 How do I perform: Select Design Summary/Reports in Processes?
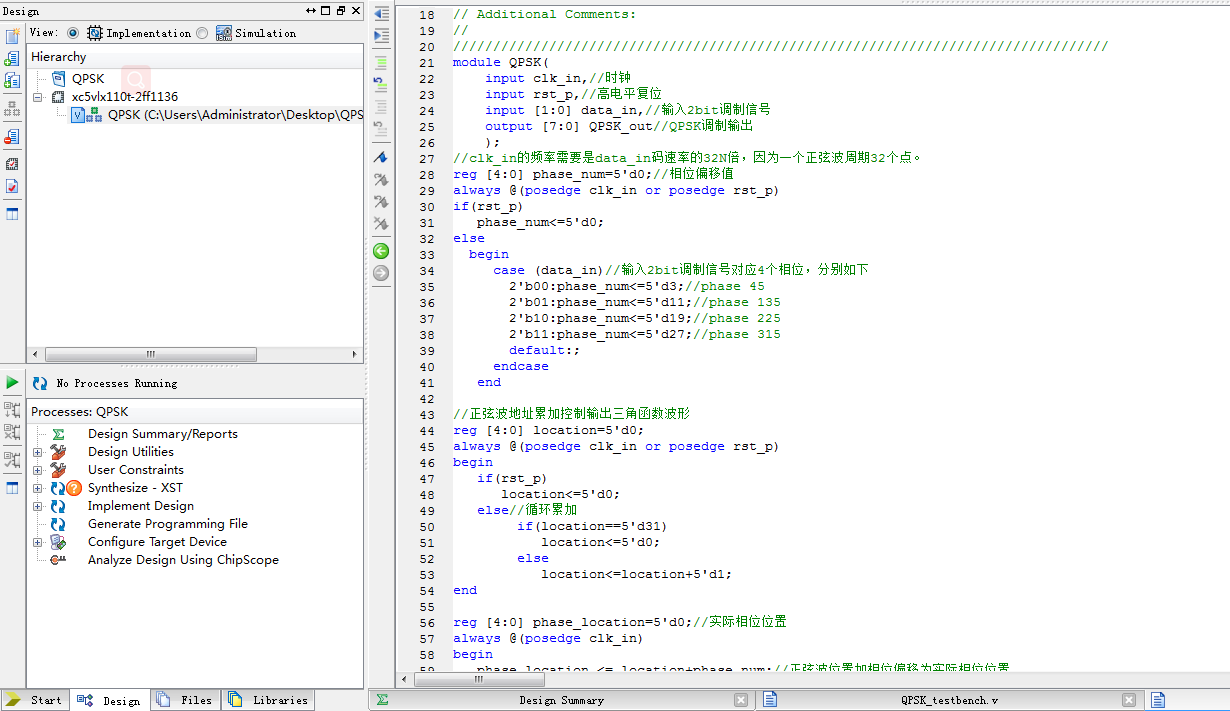coord(162,434)
